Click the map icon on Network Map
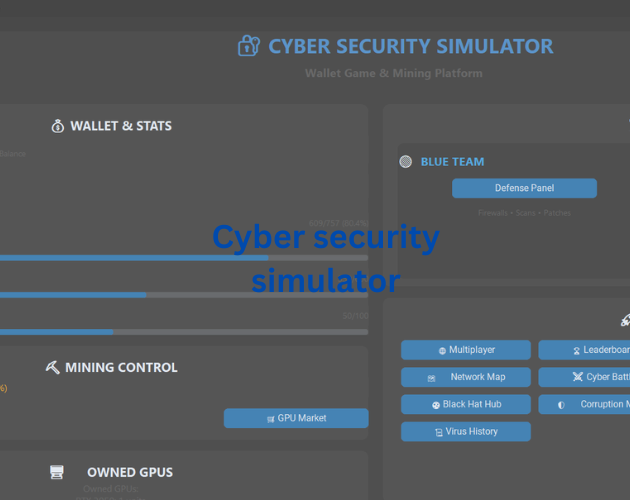The height and width of the screenshot is (500, 630). pyautogui.click(x=431, y=378)
